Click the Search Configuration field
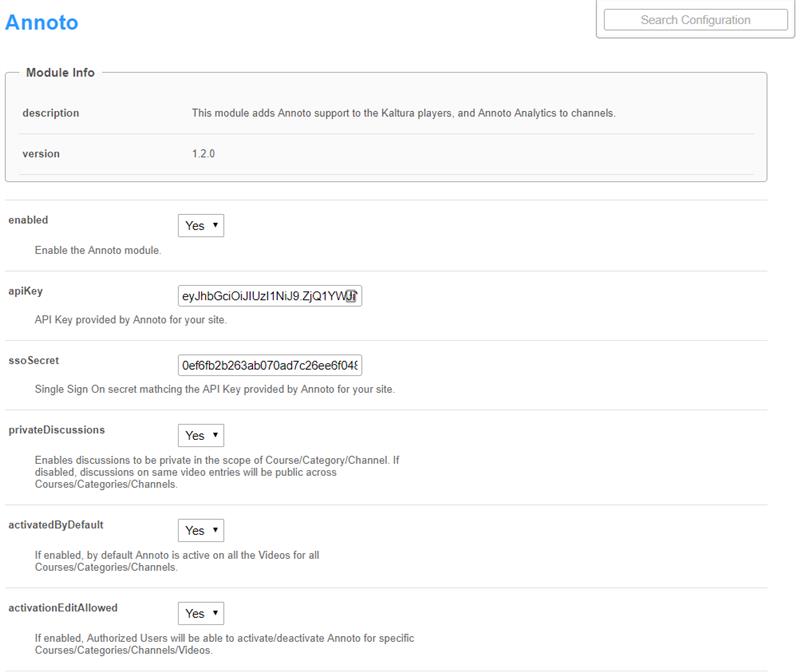The width and height of the screenshot is (800, 672). coord(695,20)
